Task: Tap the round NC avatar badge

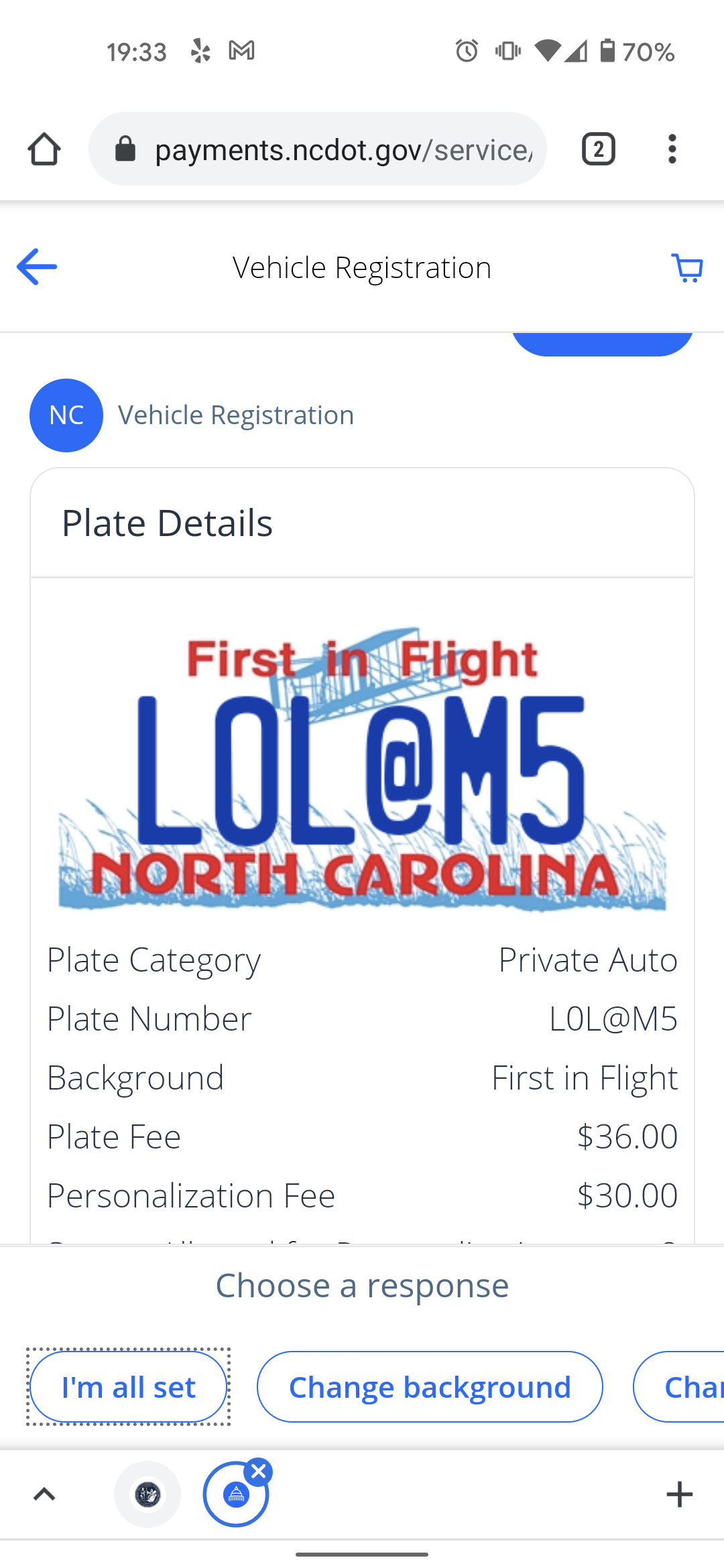Action: coord(66,415)
